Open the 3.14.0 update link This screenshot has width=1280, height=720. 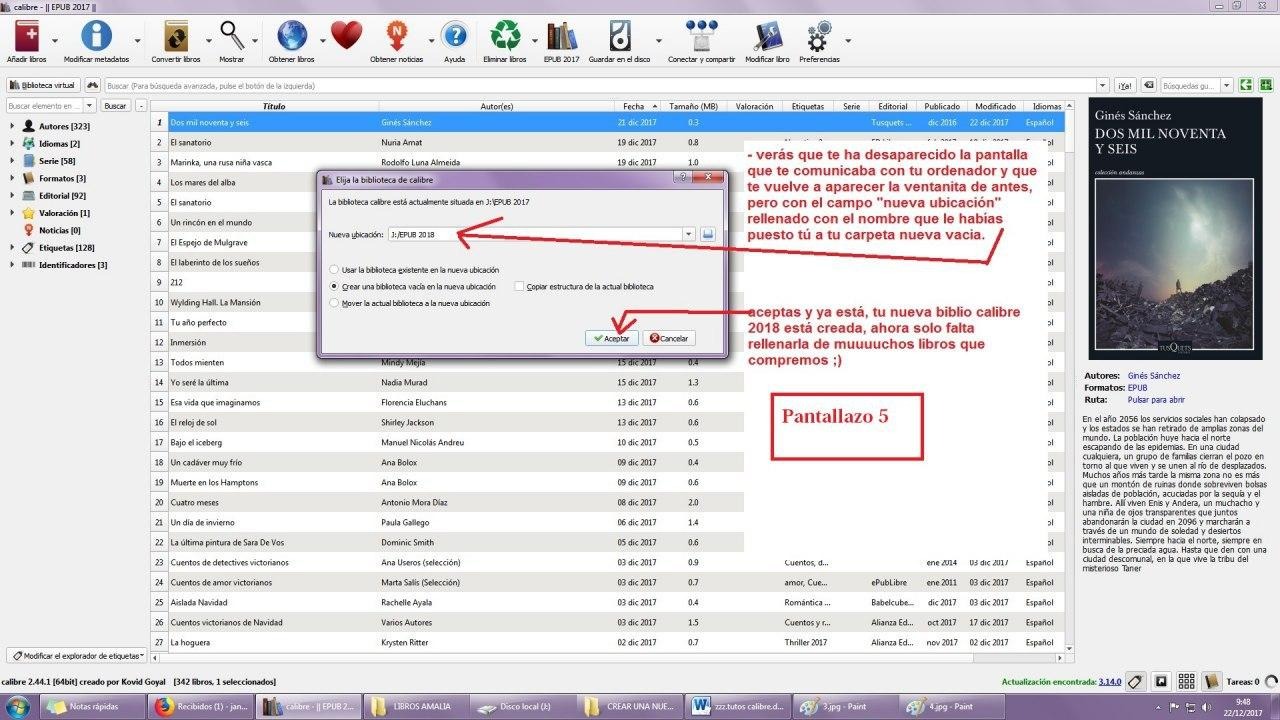pos(1110,682)
